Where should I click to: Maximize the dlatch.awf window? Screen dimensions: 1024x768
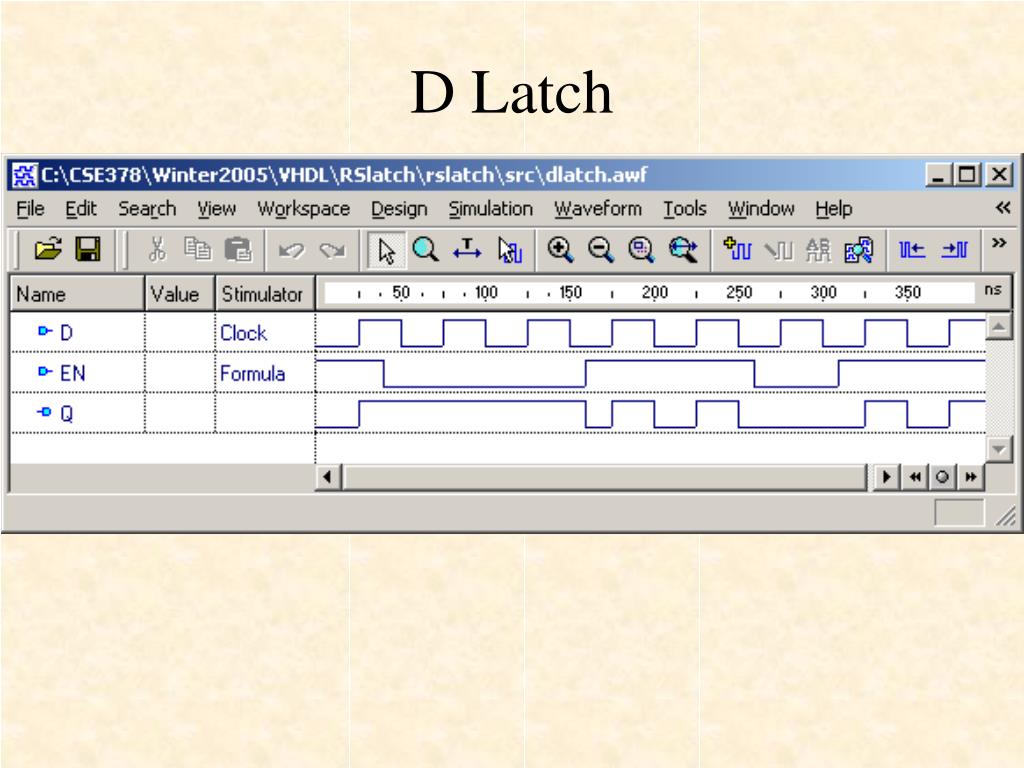coord(967,175)
